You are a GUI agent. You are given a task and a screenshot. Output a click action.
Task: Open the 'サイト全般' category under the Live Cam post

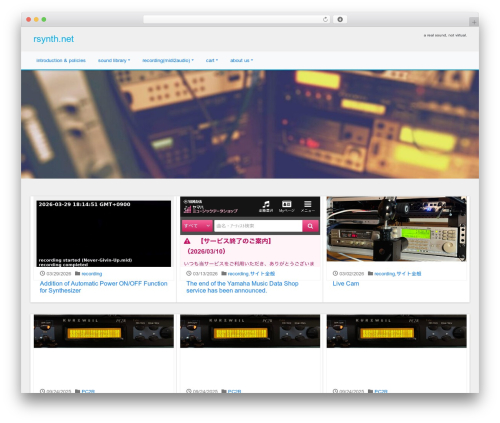pyautogui.click(x=409, y=274)
